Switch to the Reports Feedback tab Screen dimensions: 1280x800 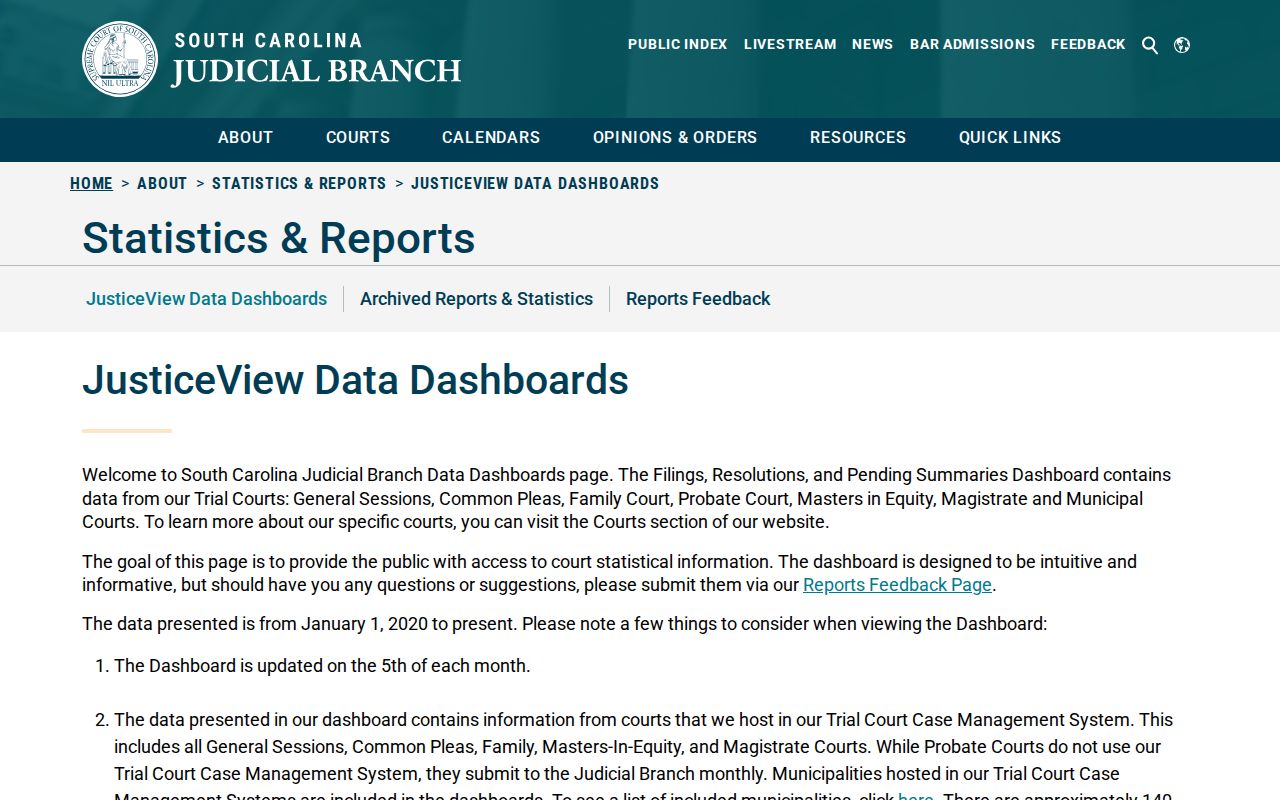tap(698, 299)
